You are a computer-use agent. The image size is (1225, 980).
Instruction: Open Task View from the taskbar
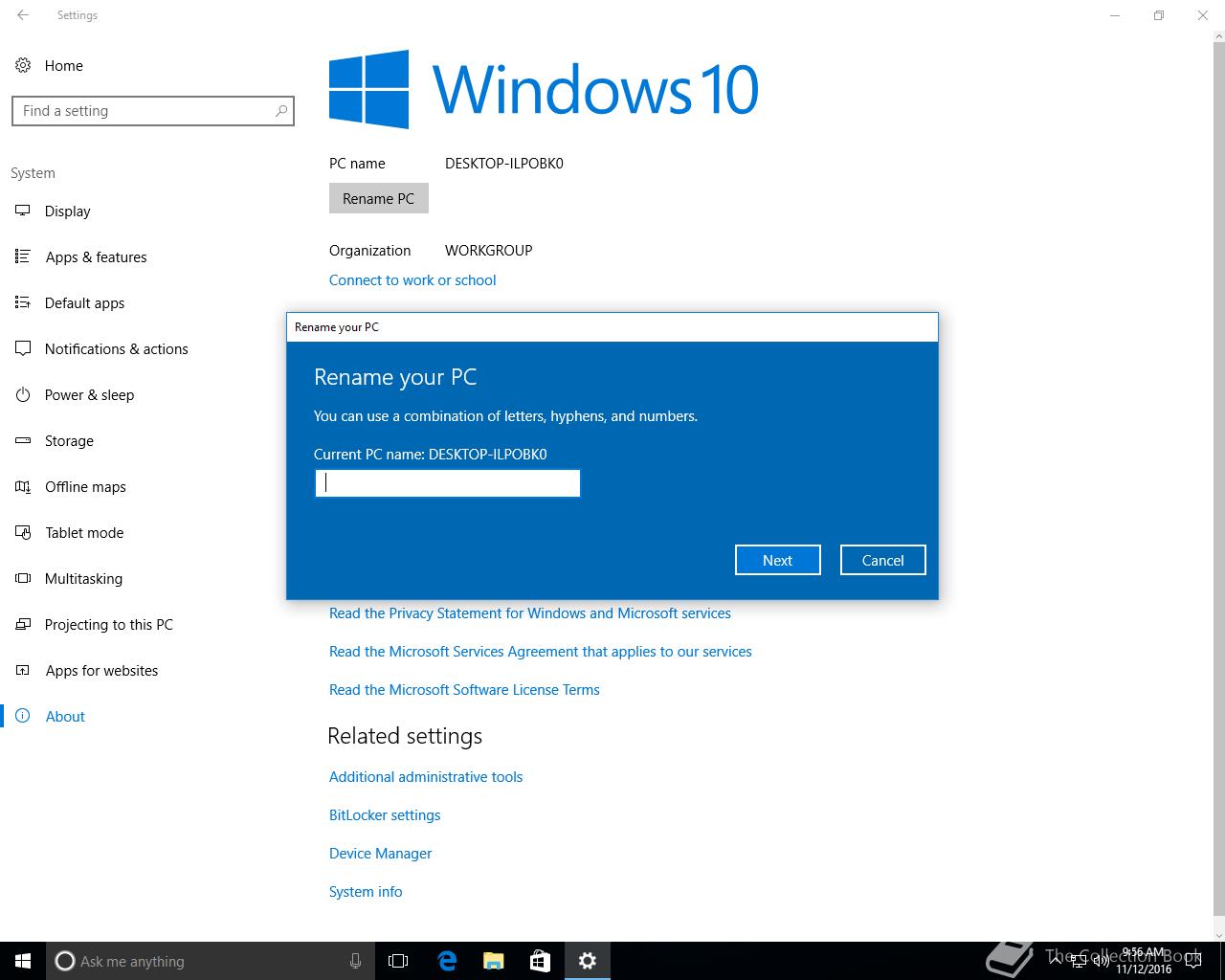398,961
